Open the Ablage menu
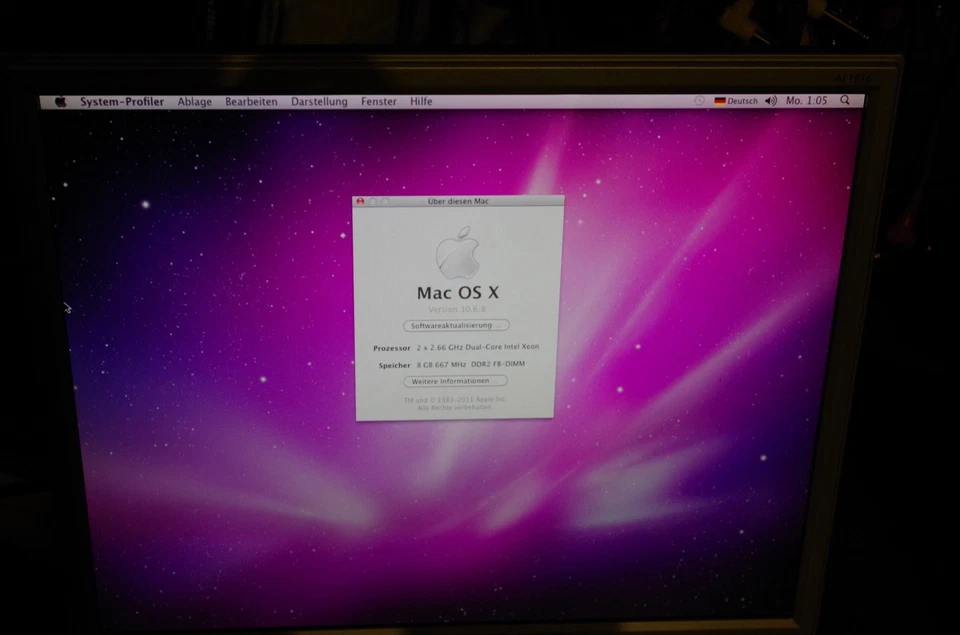 194,101
